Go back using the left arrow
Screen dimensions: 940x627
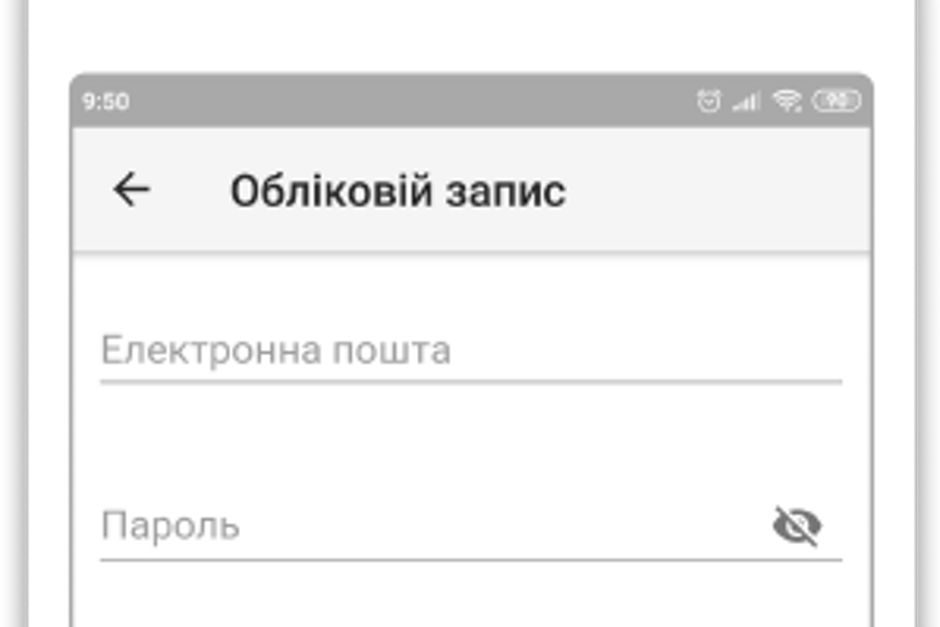point(131,189)
